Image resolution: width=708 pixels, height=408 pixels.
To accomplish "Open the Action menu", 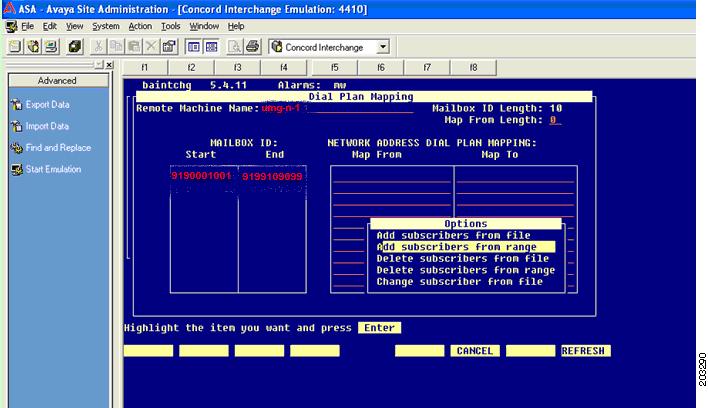I will 140,25.
